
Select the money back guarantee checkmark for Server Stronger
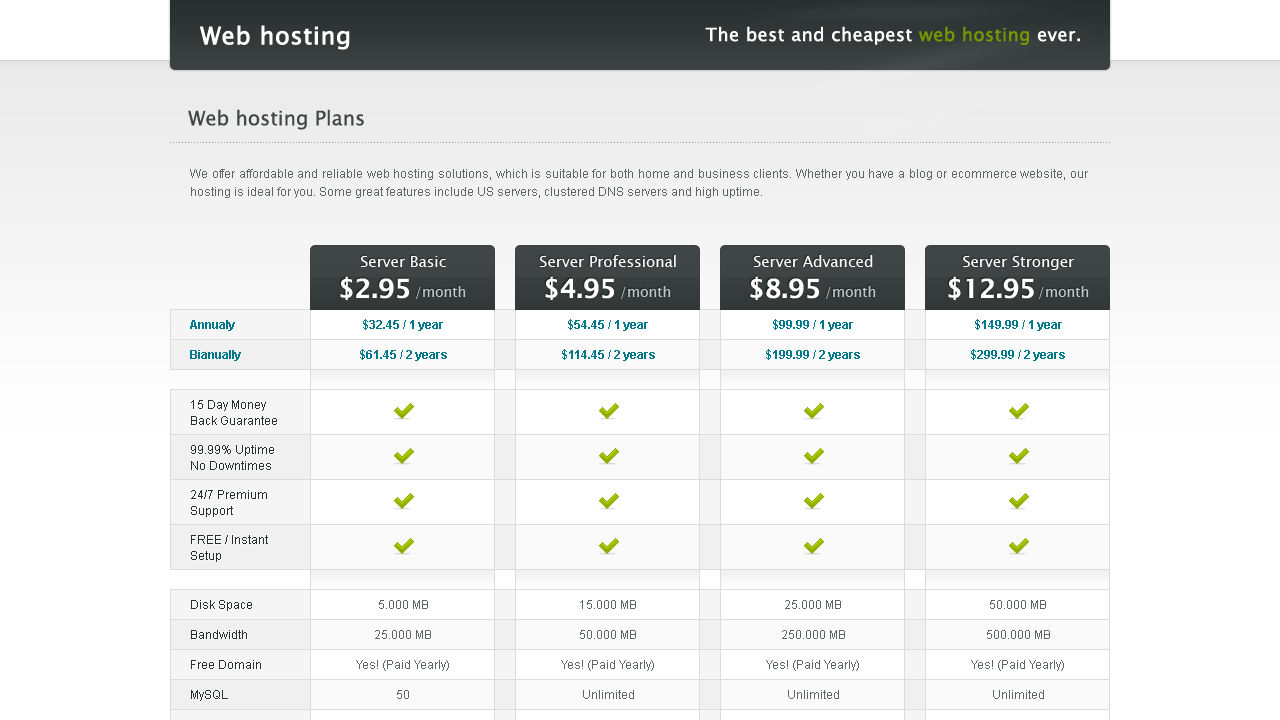(x=1017, y=411)
